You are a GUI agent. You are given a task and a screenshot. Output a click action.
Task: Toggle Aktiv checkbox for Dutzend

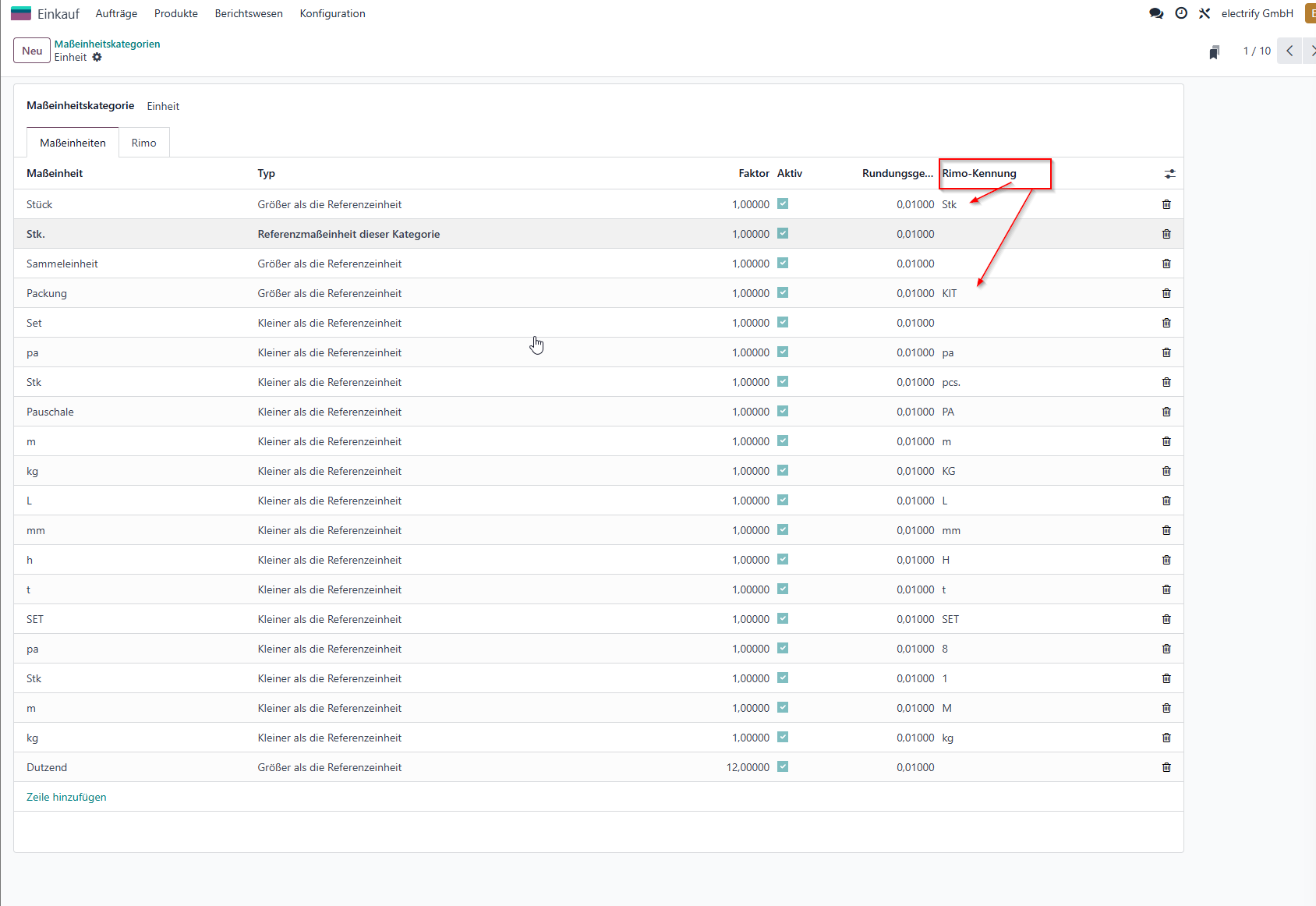coord(783,766)
